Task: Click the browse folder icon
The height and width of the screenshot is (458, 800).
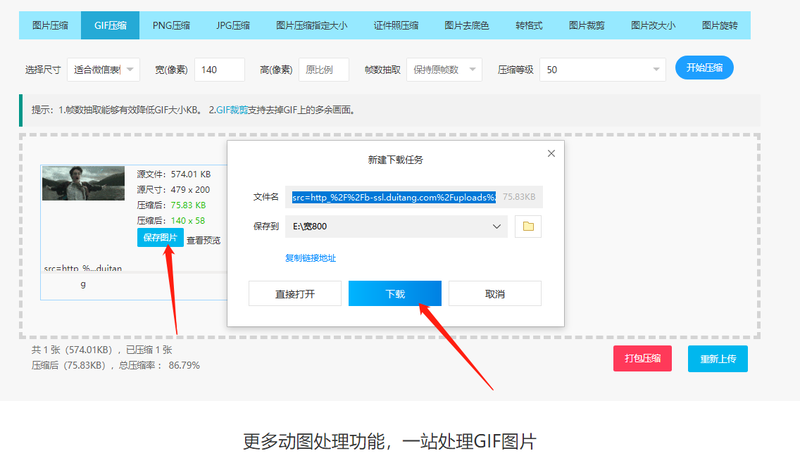Action: tap(528, 226)
